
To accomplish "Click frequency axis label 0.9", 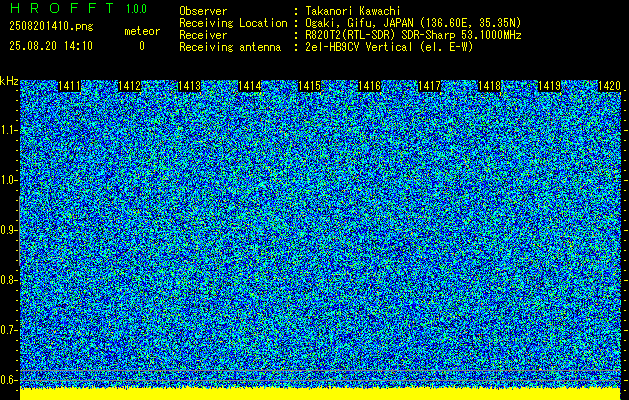I will tap(7, 230).
